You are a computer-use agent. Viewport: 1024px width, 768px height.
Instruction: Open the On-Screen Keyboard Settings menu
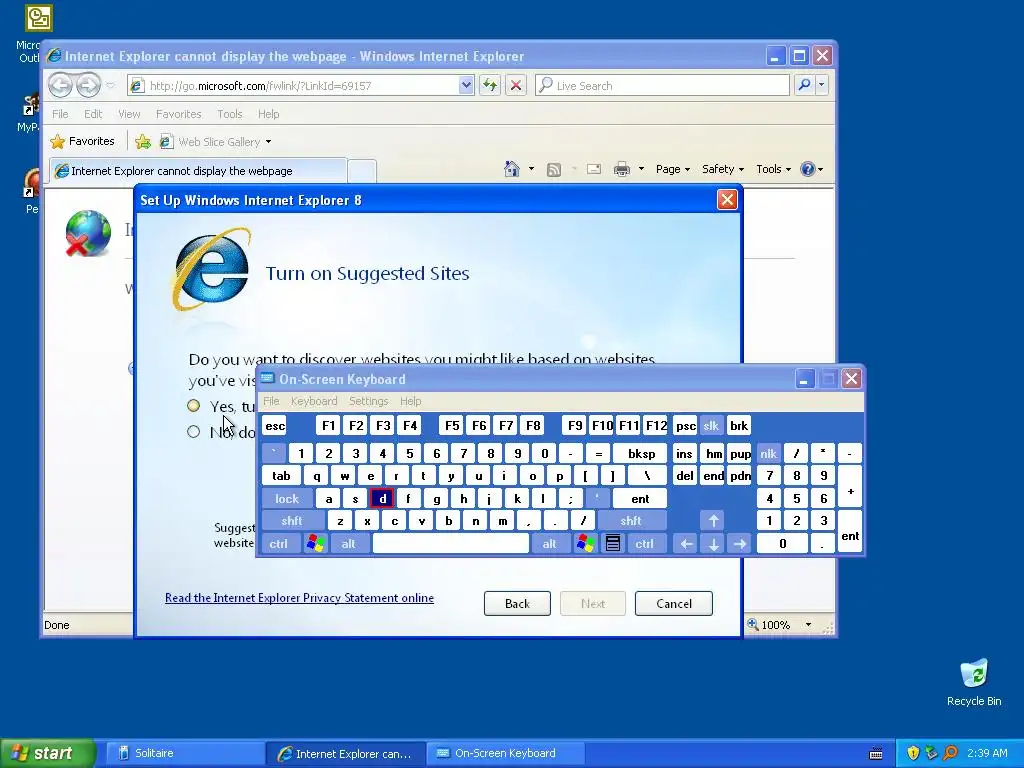click(368, 401)
